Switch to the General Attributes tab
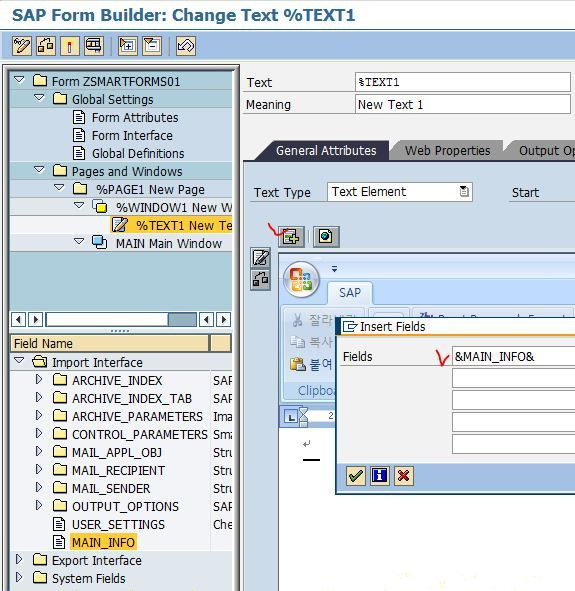 (x=326, y=151)
